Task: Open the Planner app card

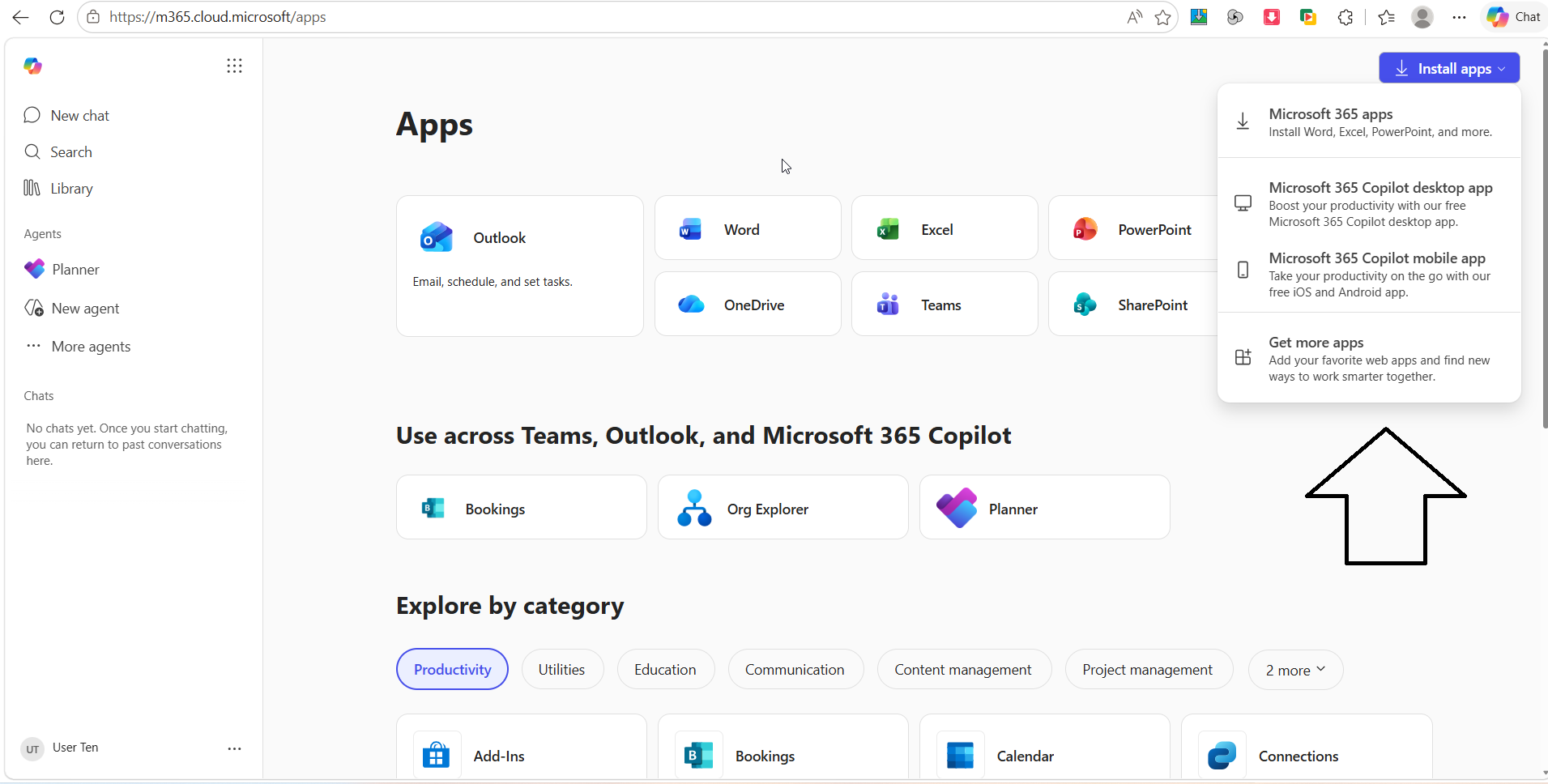Action: (1045, 508)
